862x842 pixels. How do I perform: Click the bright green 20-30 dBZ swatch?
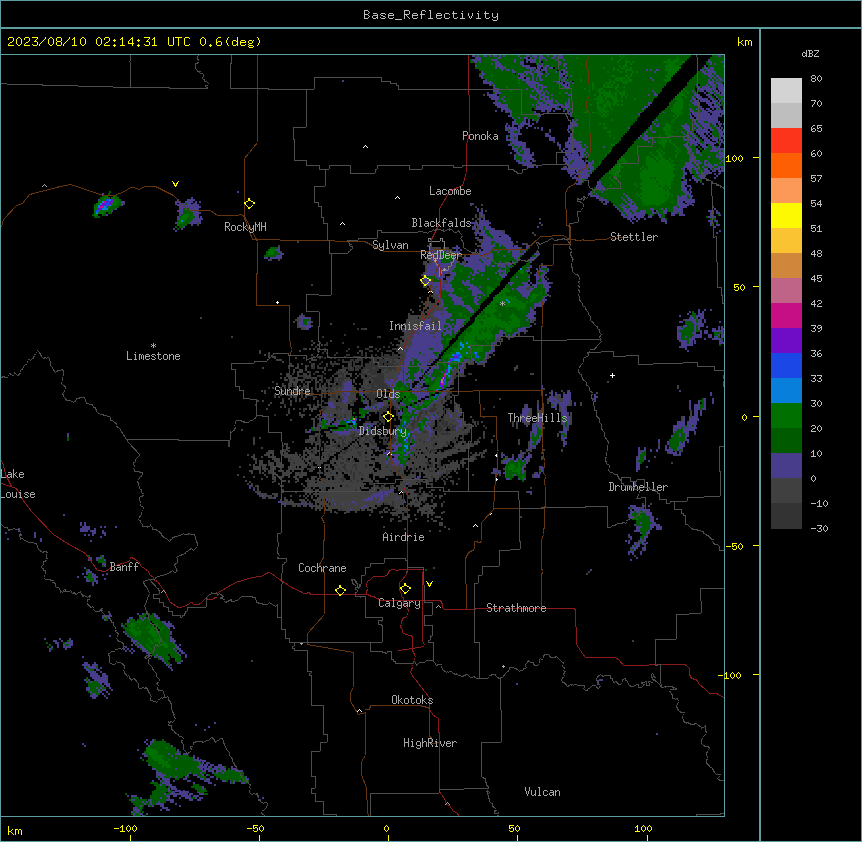coord(786,416)
